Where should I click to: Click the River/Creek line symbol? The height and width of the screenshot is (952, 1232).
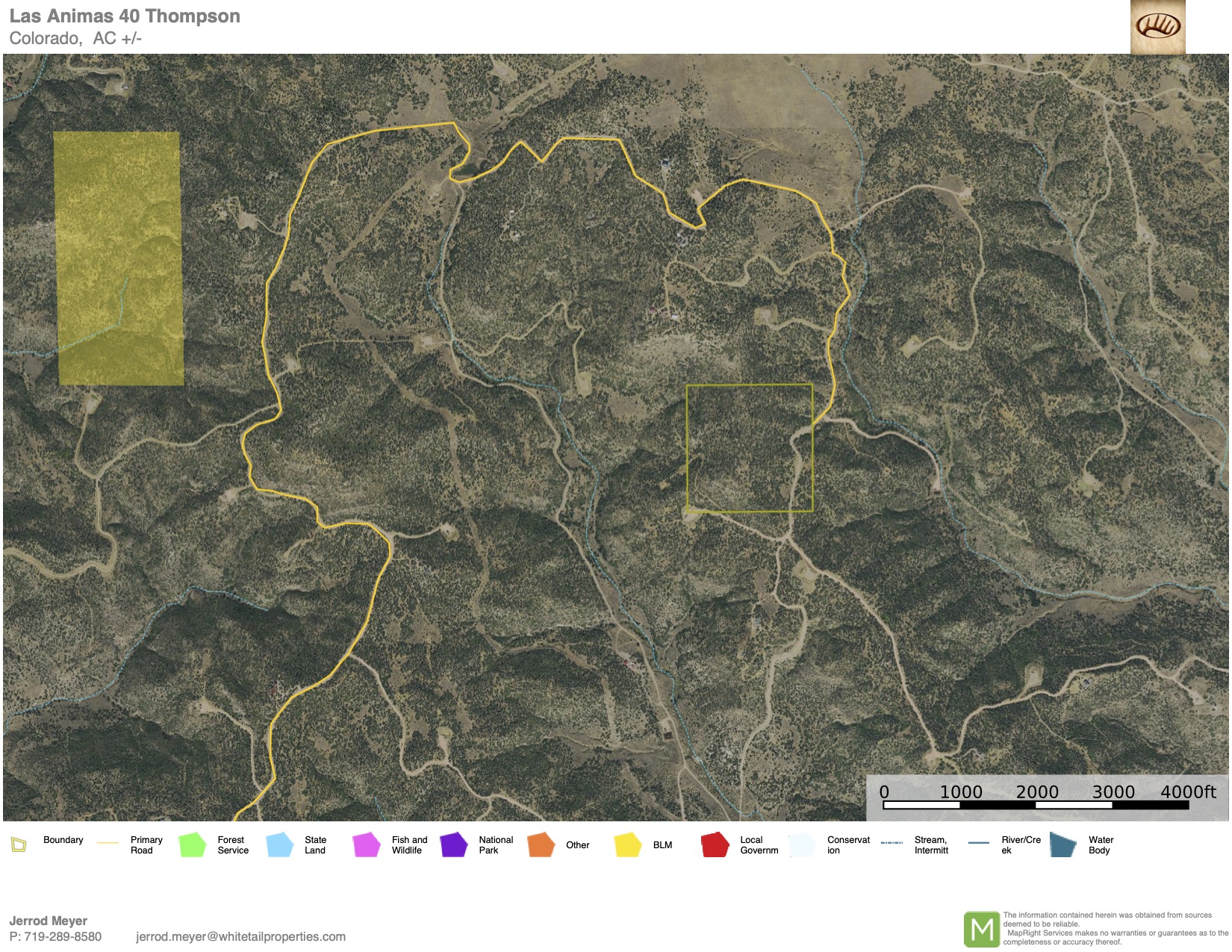(x=978, y=843)
